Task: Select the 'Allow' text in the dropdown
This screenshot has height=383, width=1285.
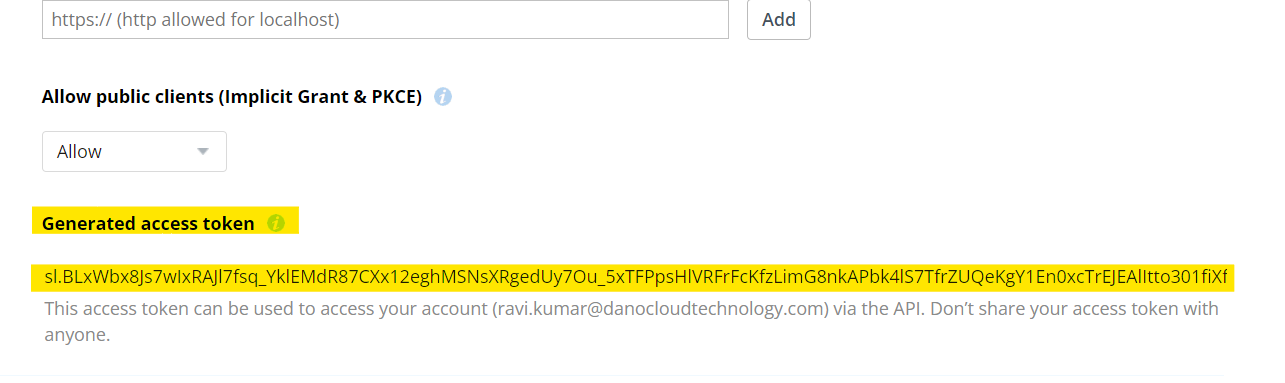Action: pyautogui.click(x=79, y=152)
